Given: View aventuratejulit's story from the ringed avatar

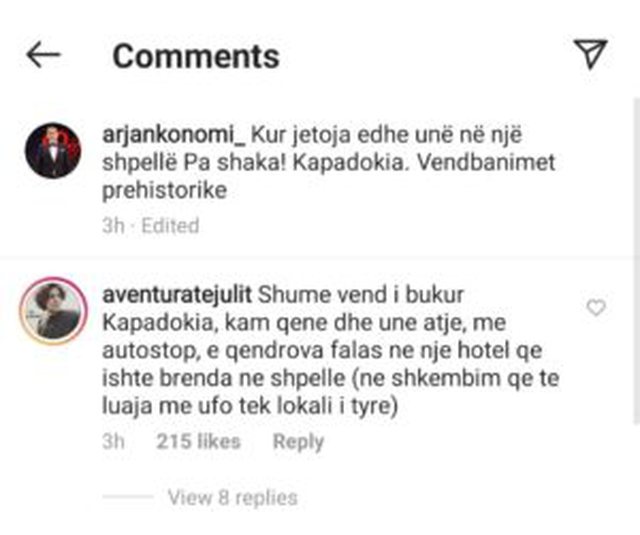Looking at the screenshot, I should tap(53, 311).
